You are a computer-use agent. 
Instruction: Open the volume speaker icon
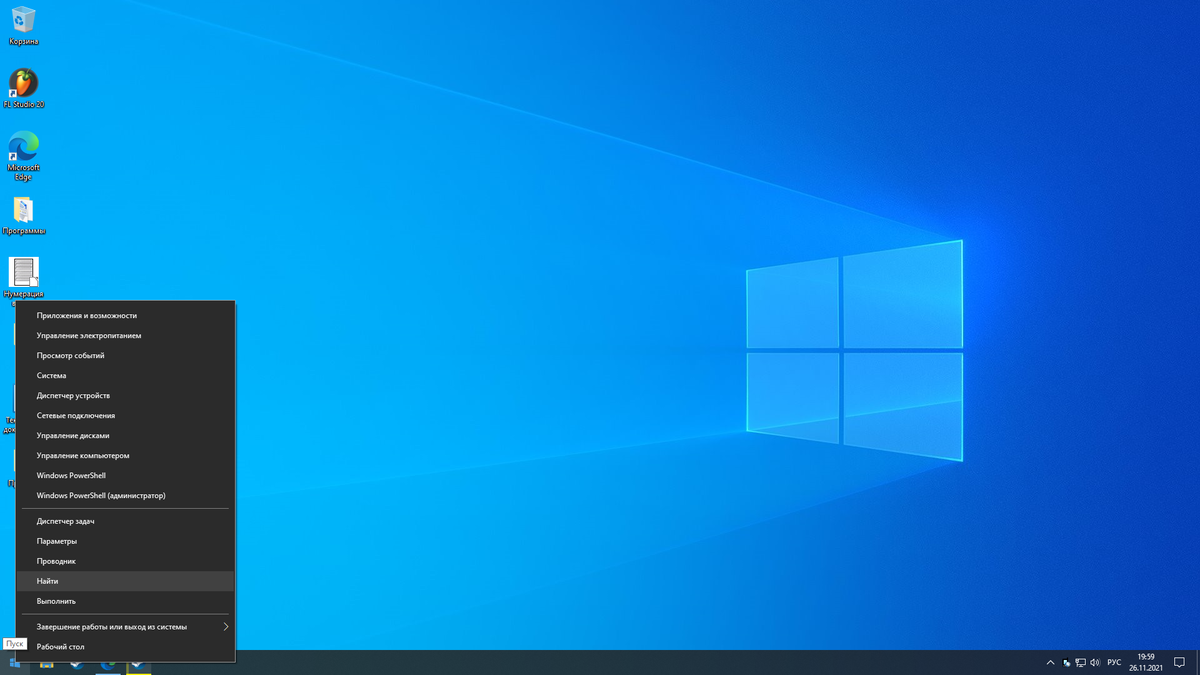click(x=1096, y=663)
